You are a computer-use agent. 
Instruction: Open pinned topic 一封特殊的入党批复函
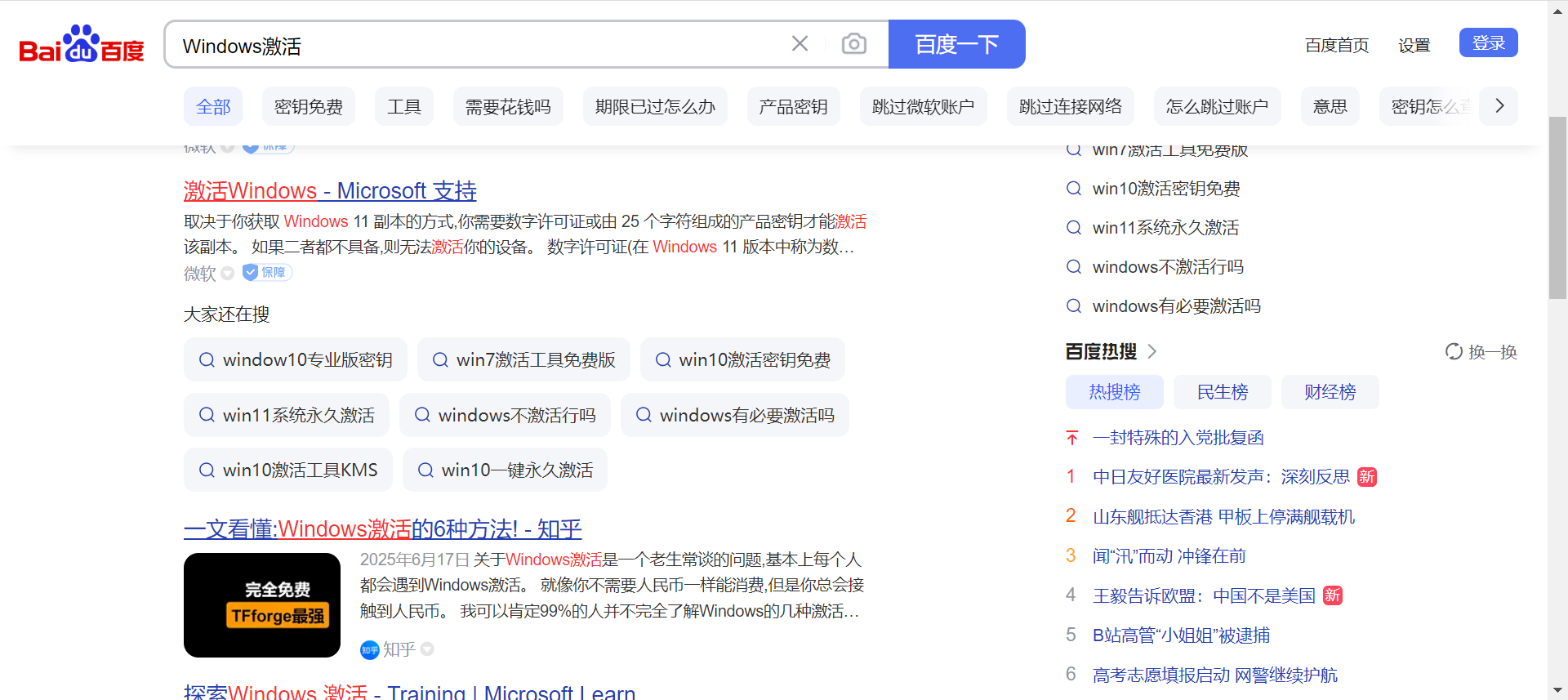[1178, 438]
